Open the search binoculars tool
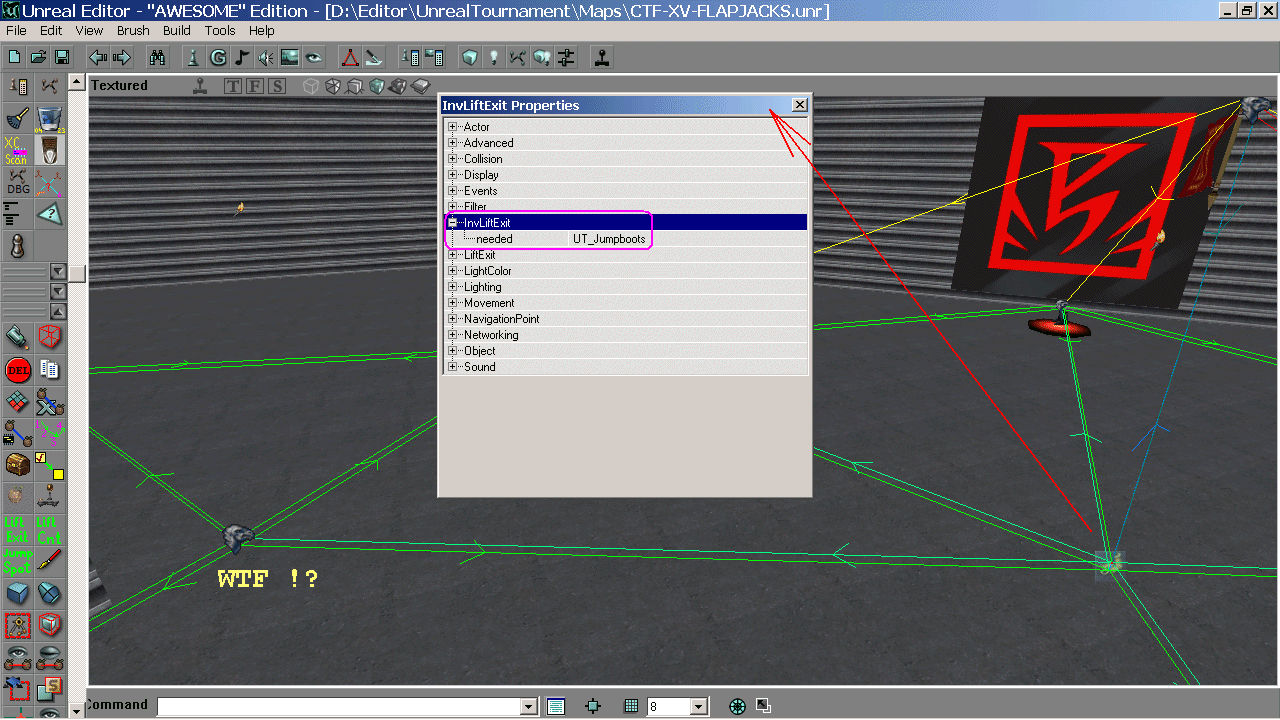 (157, 57)
